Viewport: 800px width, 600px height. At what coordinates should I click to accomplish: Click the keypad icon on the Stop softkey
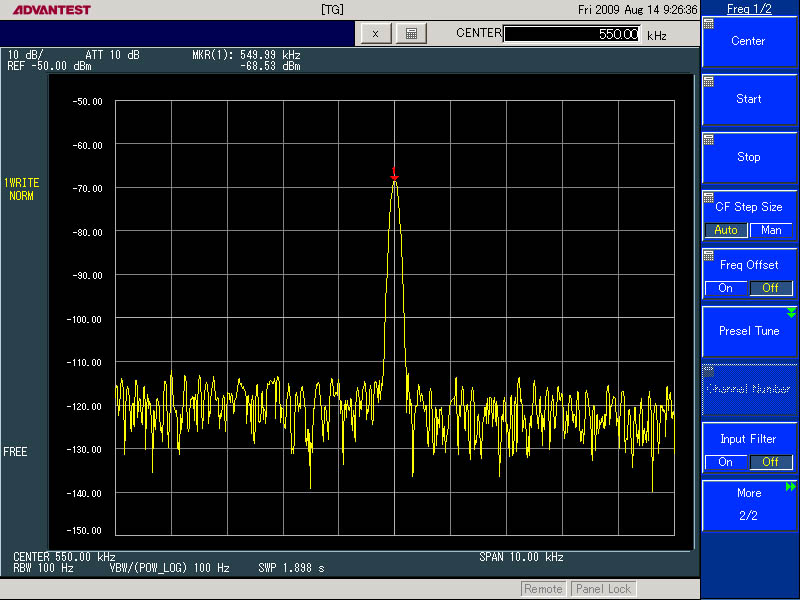coord(709,140)
